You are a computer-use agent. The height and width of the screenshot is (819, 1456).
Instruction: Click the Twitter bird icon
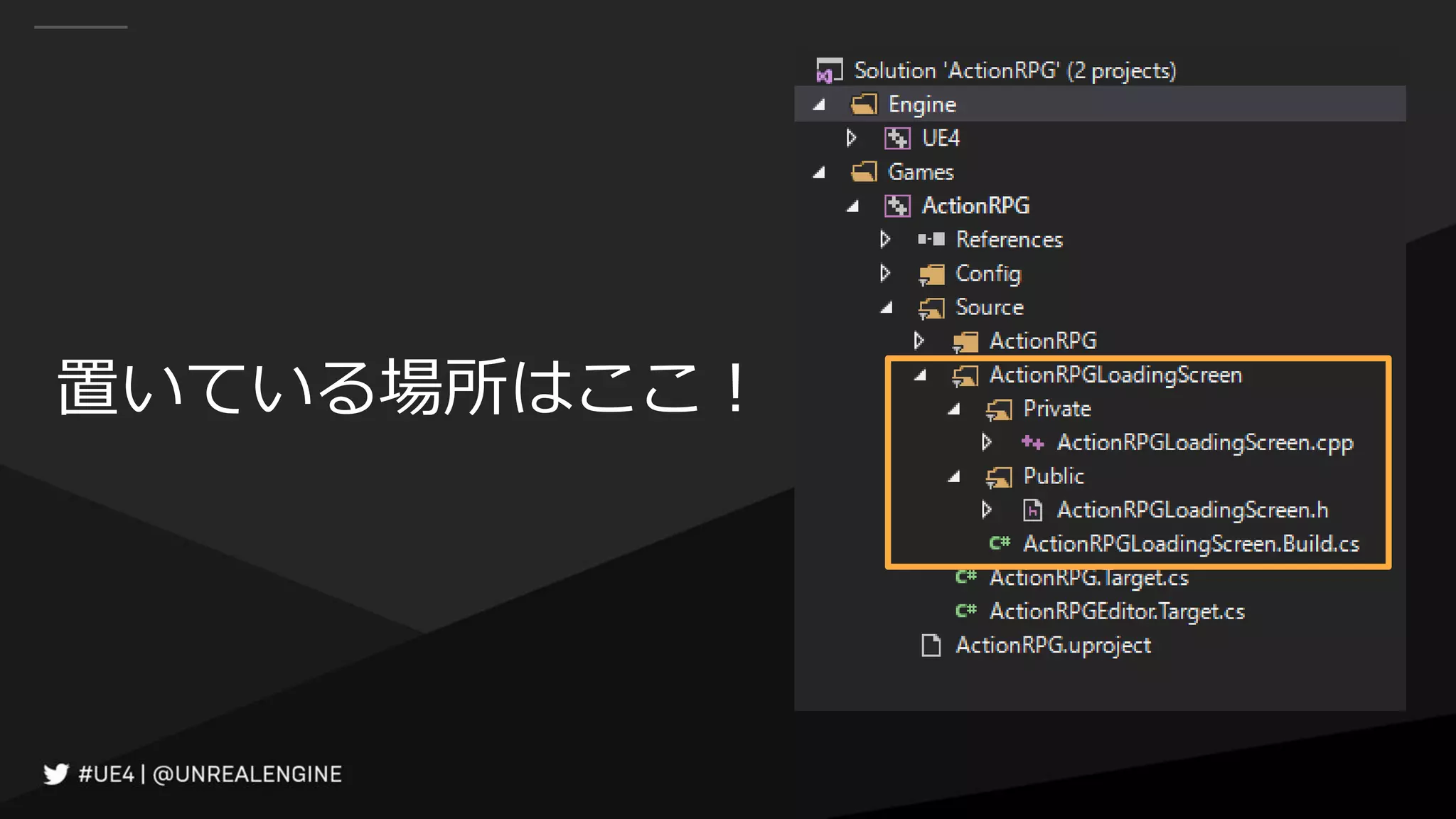coord(55,773)
